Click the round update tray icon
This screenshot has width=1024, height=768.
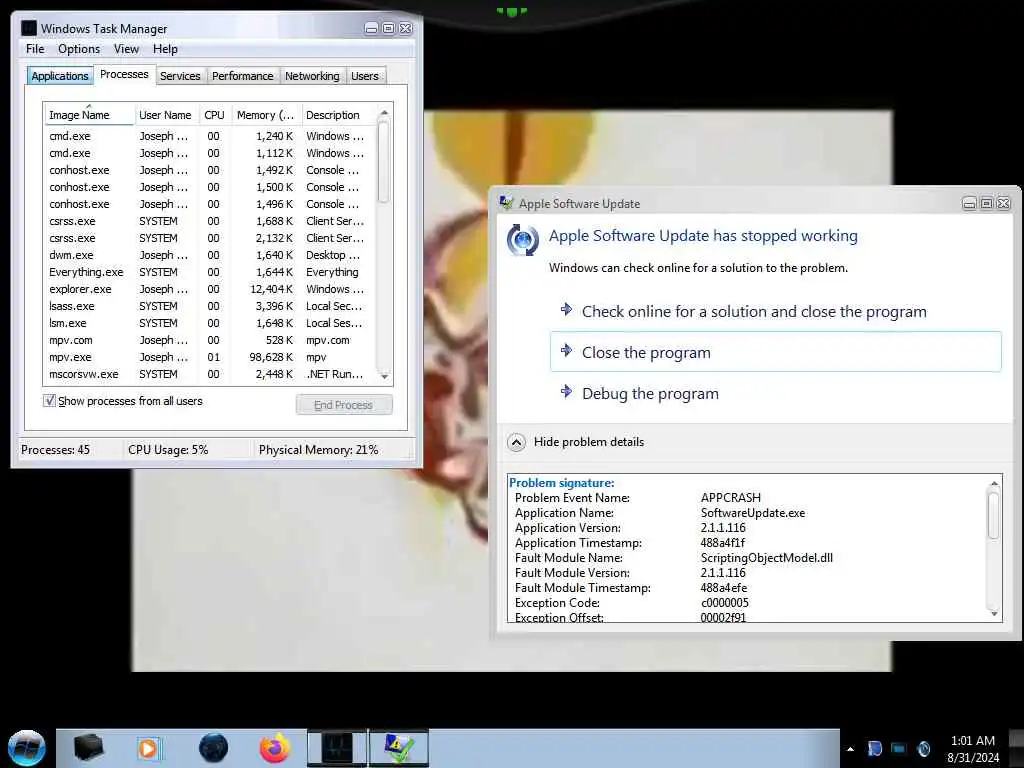[923, 749]
